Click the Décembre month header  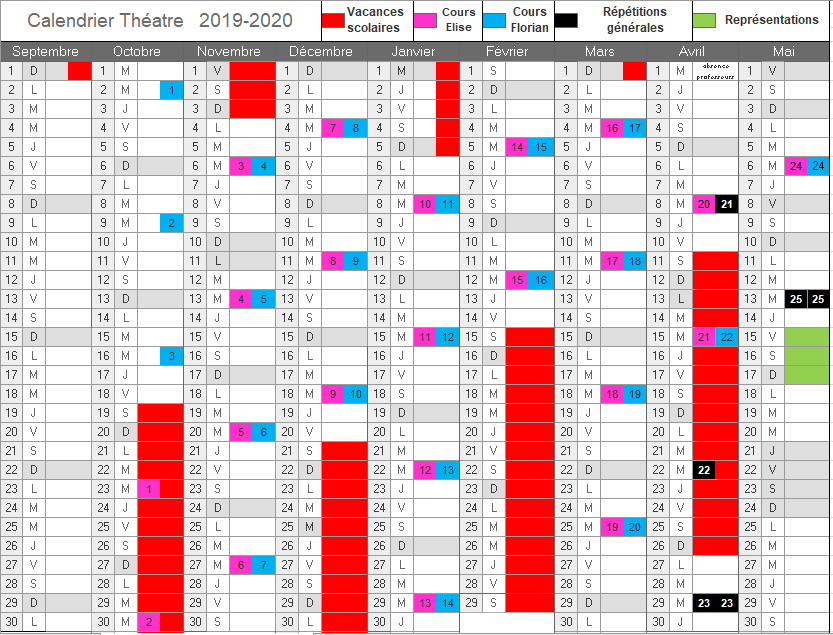pos(320,51)
